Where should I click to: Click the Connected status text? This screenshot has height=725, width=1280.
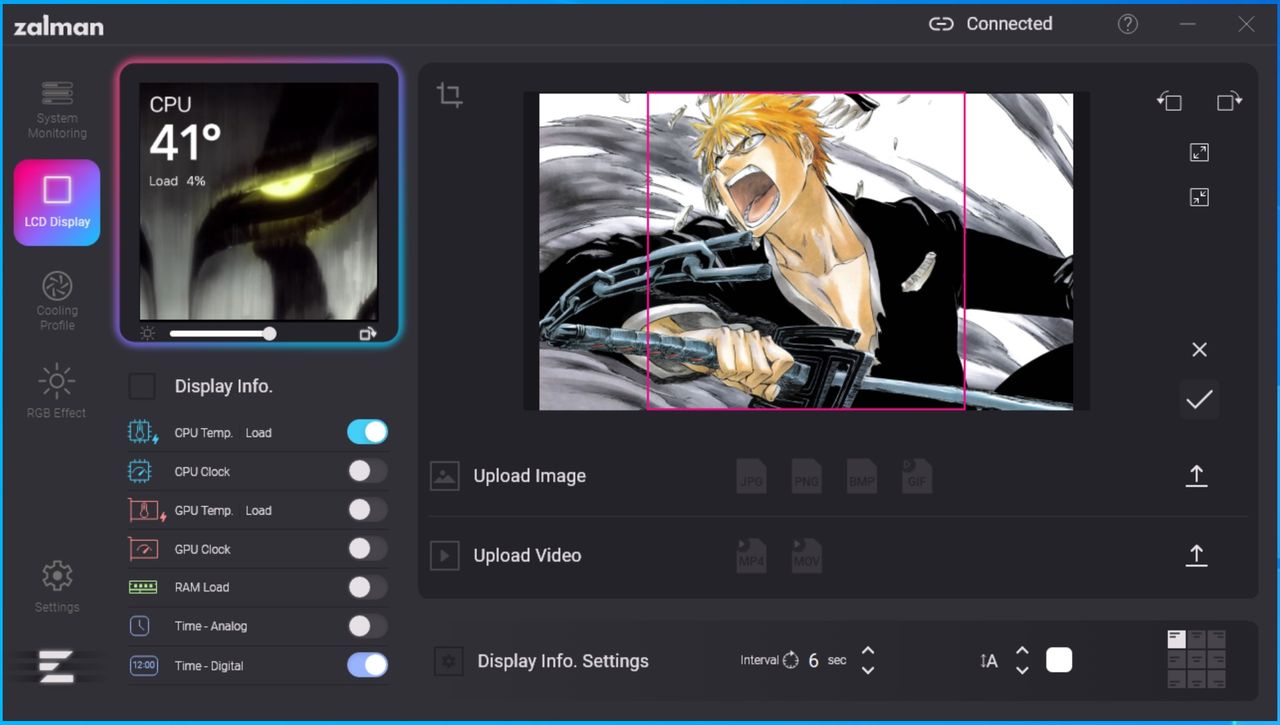pos(1009,24)
